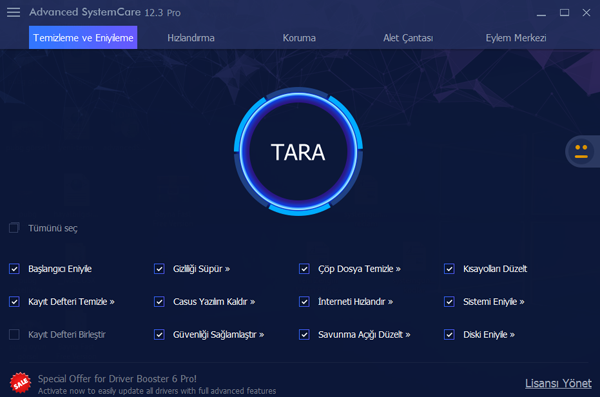
Task: Uncheck Kısayolları Düzelt checkbox
Action: point(449,269)
